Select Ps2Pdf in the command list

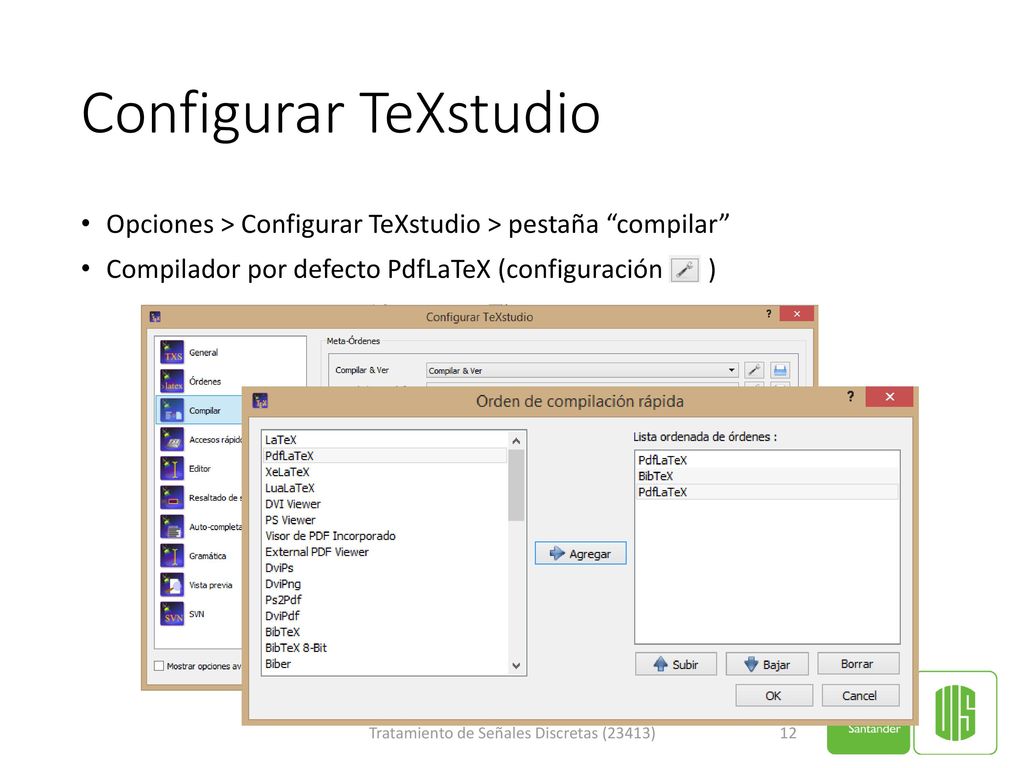pyautogui.click(x=385, y=600)
